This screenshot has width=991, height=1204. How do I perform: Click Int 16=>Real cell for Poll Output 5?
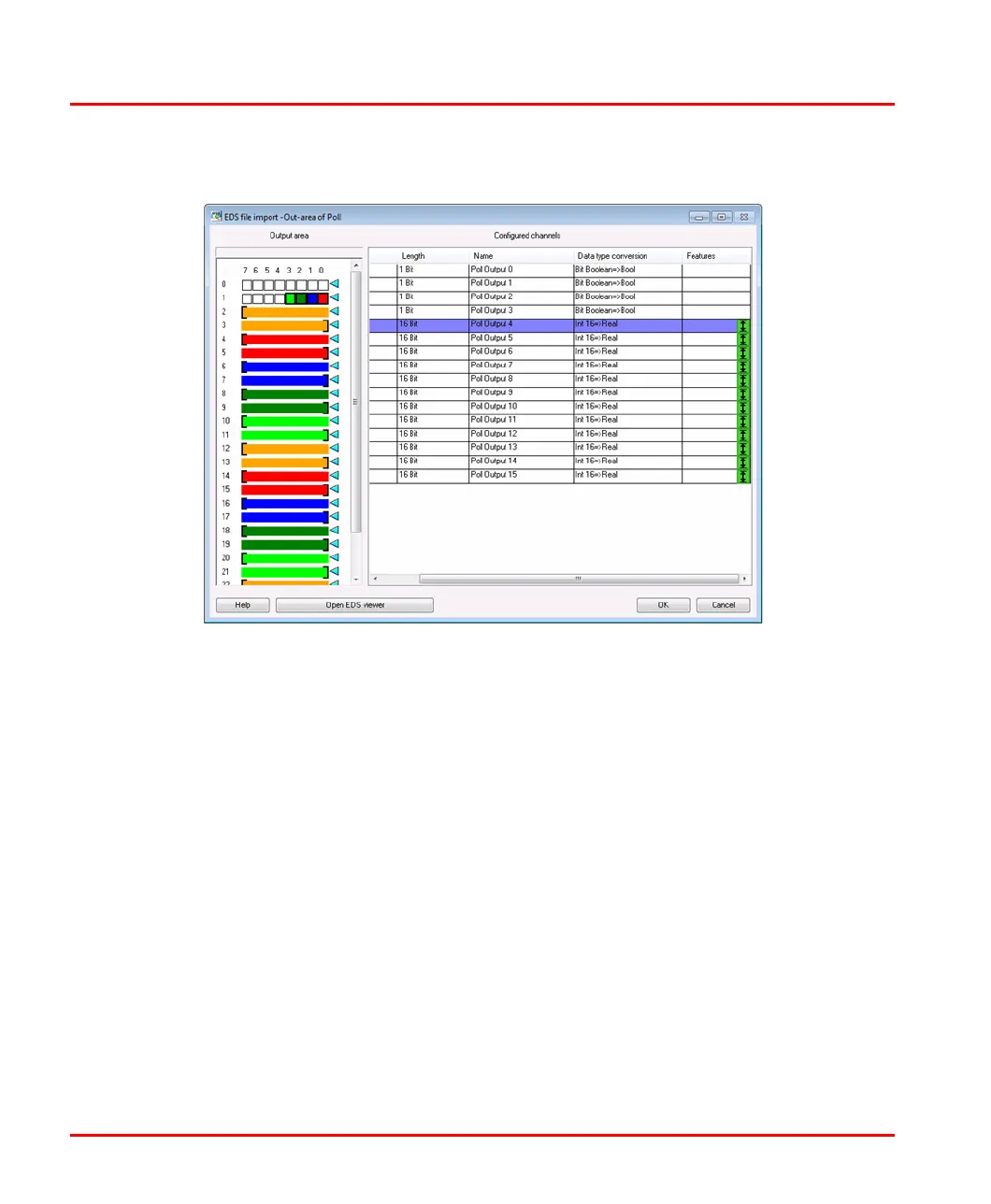(627, 338)
